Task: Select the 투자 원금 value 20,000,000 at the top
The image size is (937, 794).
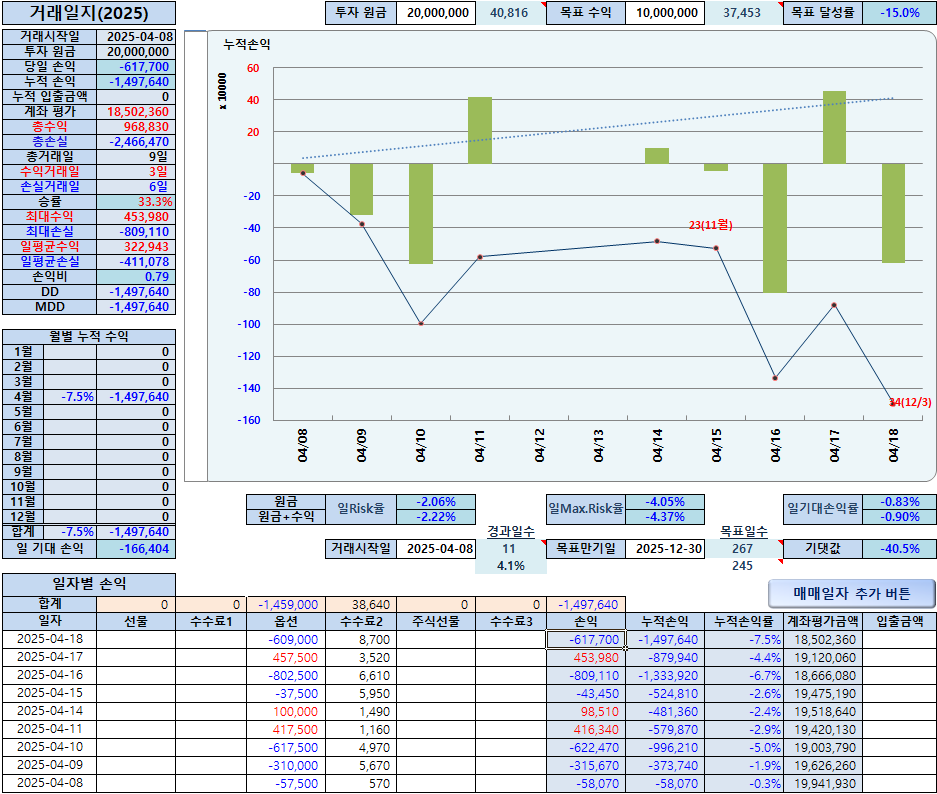Action: coord(437,13)
